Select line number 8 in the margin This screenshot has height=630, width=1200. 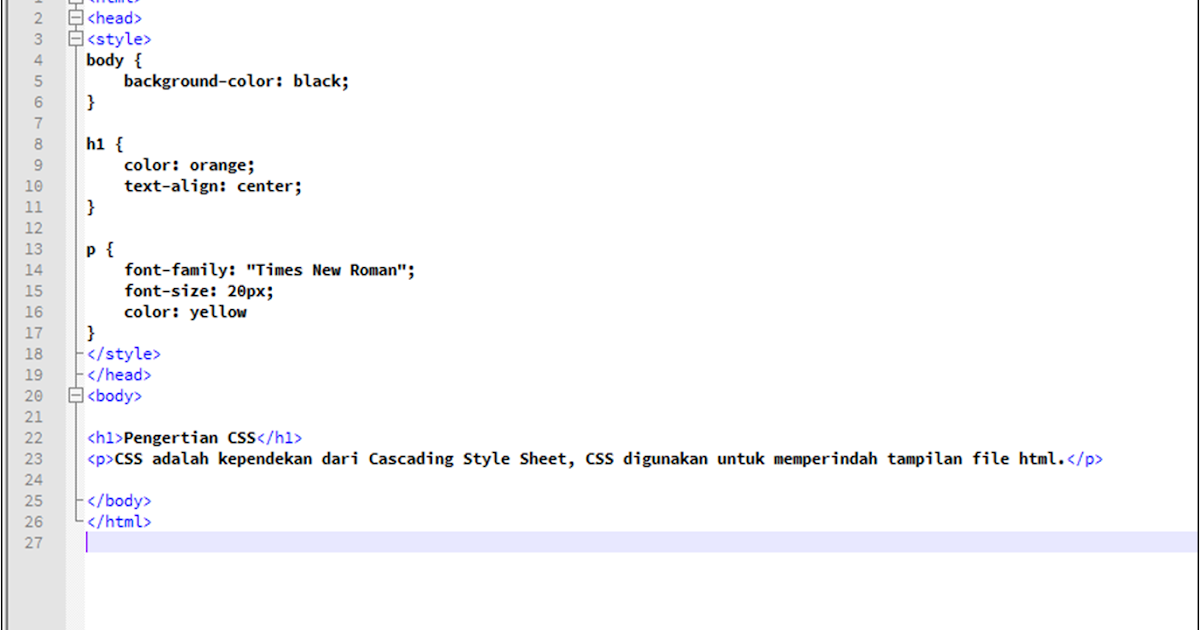pos(38,144)
